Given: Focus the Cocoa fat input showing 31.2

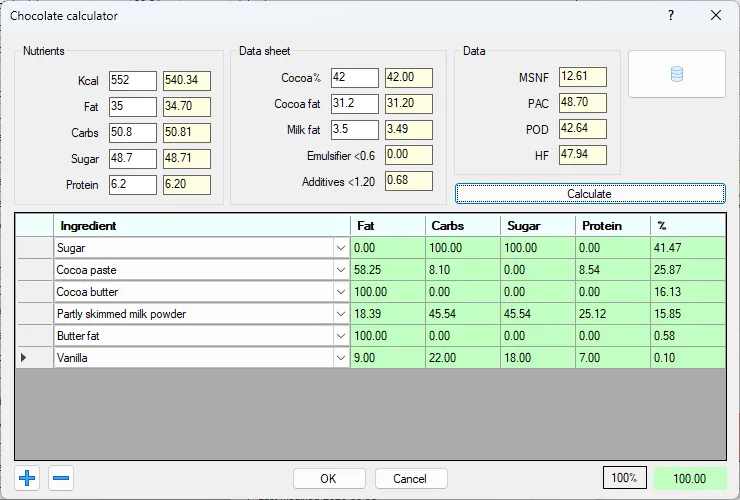Looking at the screenshot, I should [x=354, y=104].
